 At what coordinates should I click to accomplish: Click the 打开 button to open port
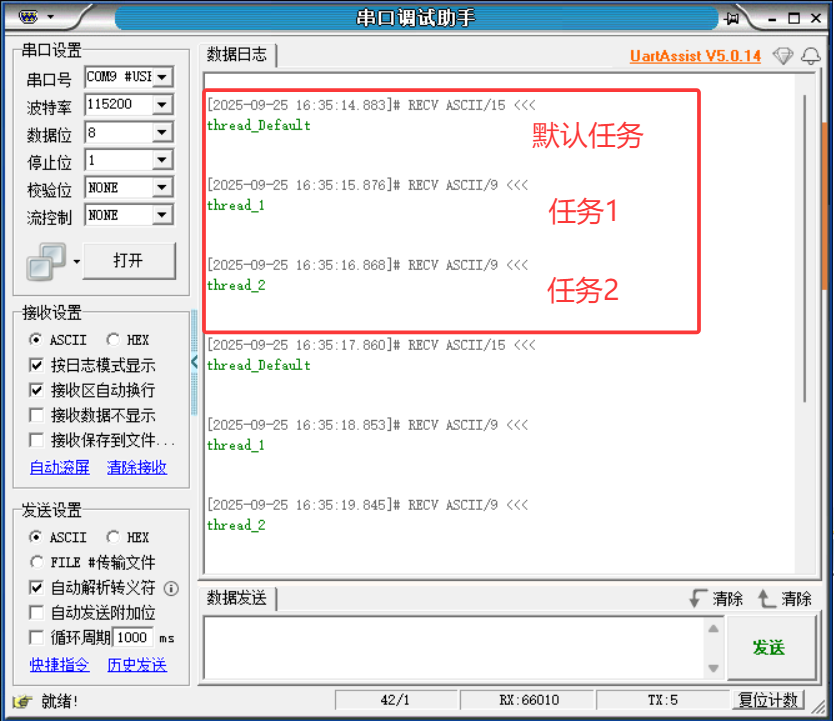pos(129,261)
